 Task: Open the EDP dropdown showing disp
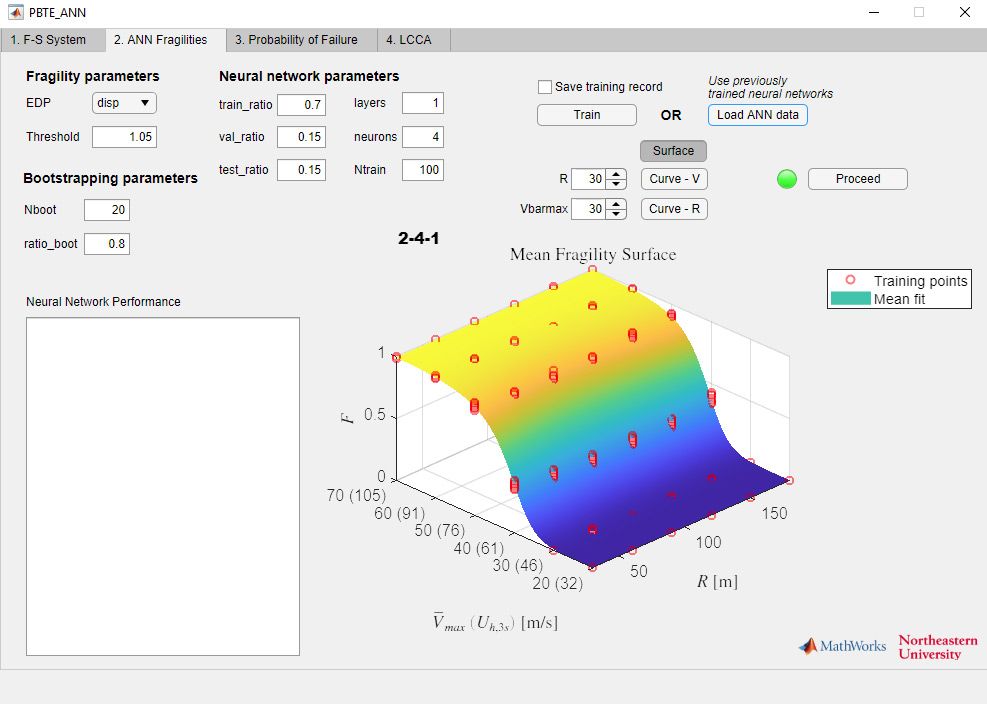[x=123, y=102]
